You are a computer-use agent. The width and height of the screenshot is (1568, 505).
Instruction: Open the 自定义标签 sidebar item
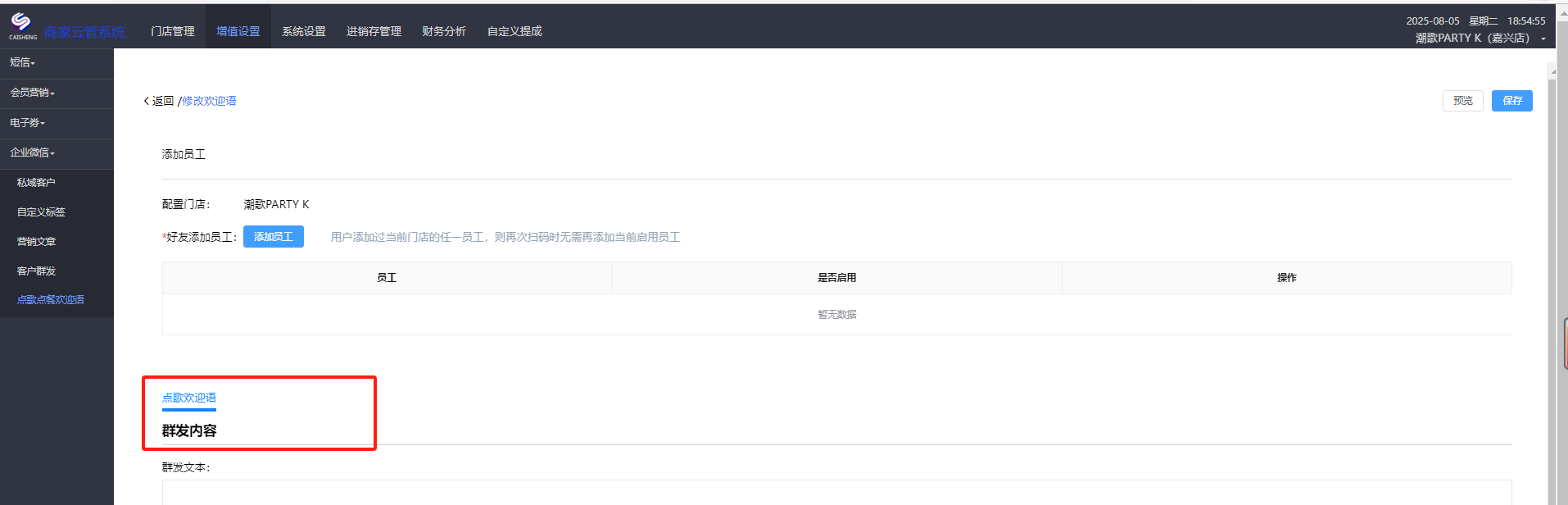(41, 212)
